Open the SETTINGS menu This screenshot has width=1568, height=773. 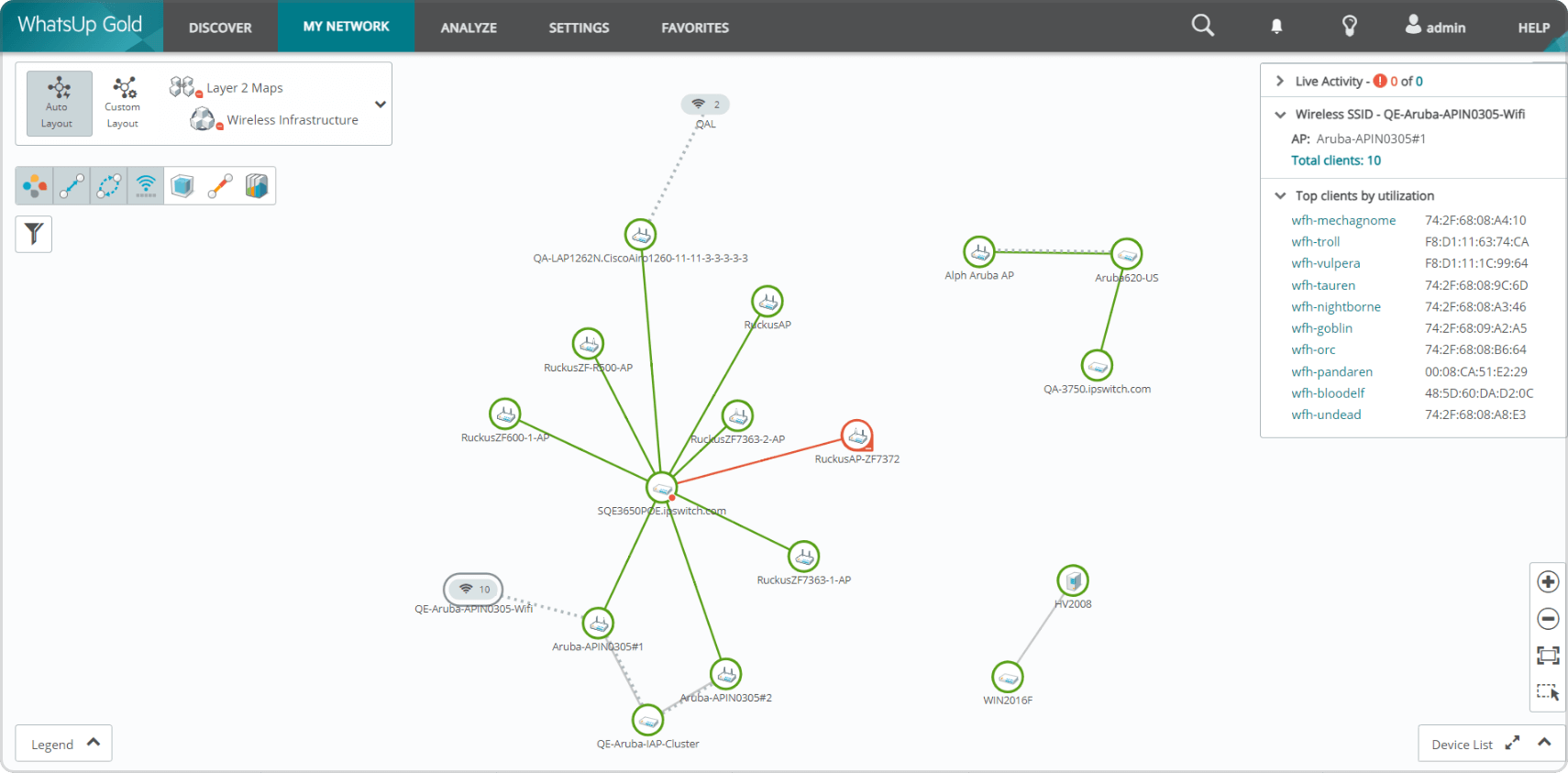coord(579,28)
